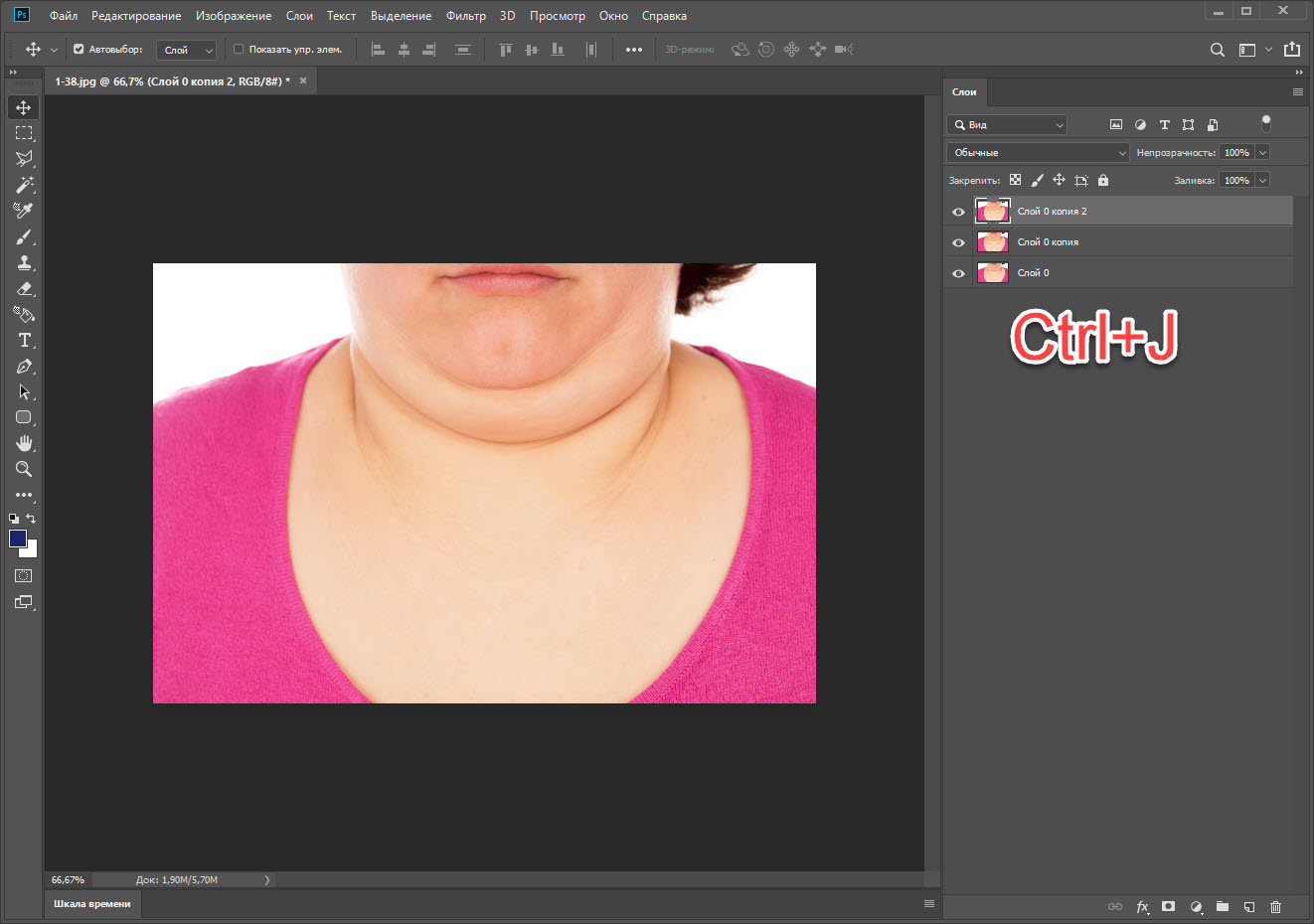Open the Move tool preset picker arrow
1314x924 pixels.
pyautogui.click(x=54, y=50)
